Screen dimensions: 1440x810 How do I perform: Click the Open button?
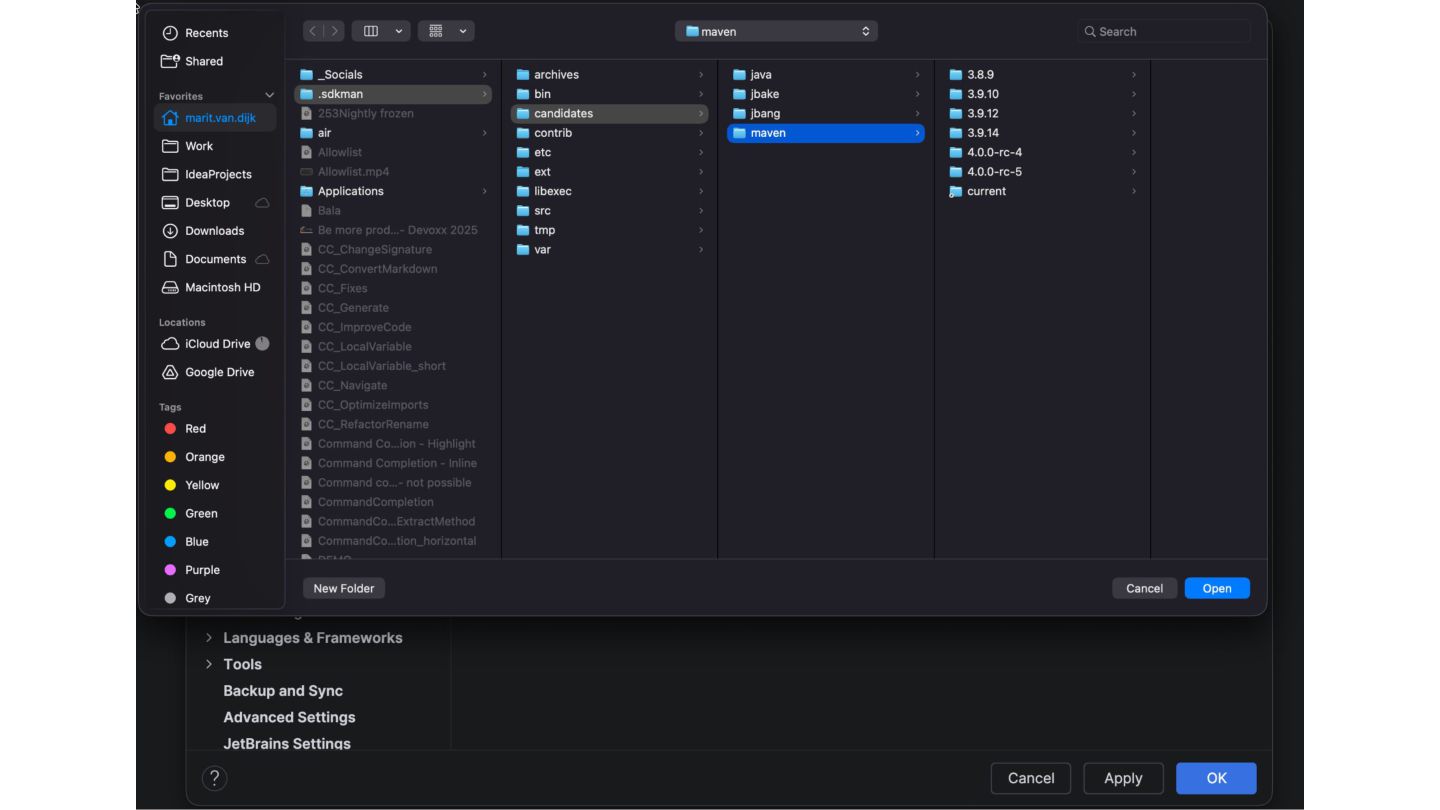click(1216, 588)
